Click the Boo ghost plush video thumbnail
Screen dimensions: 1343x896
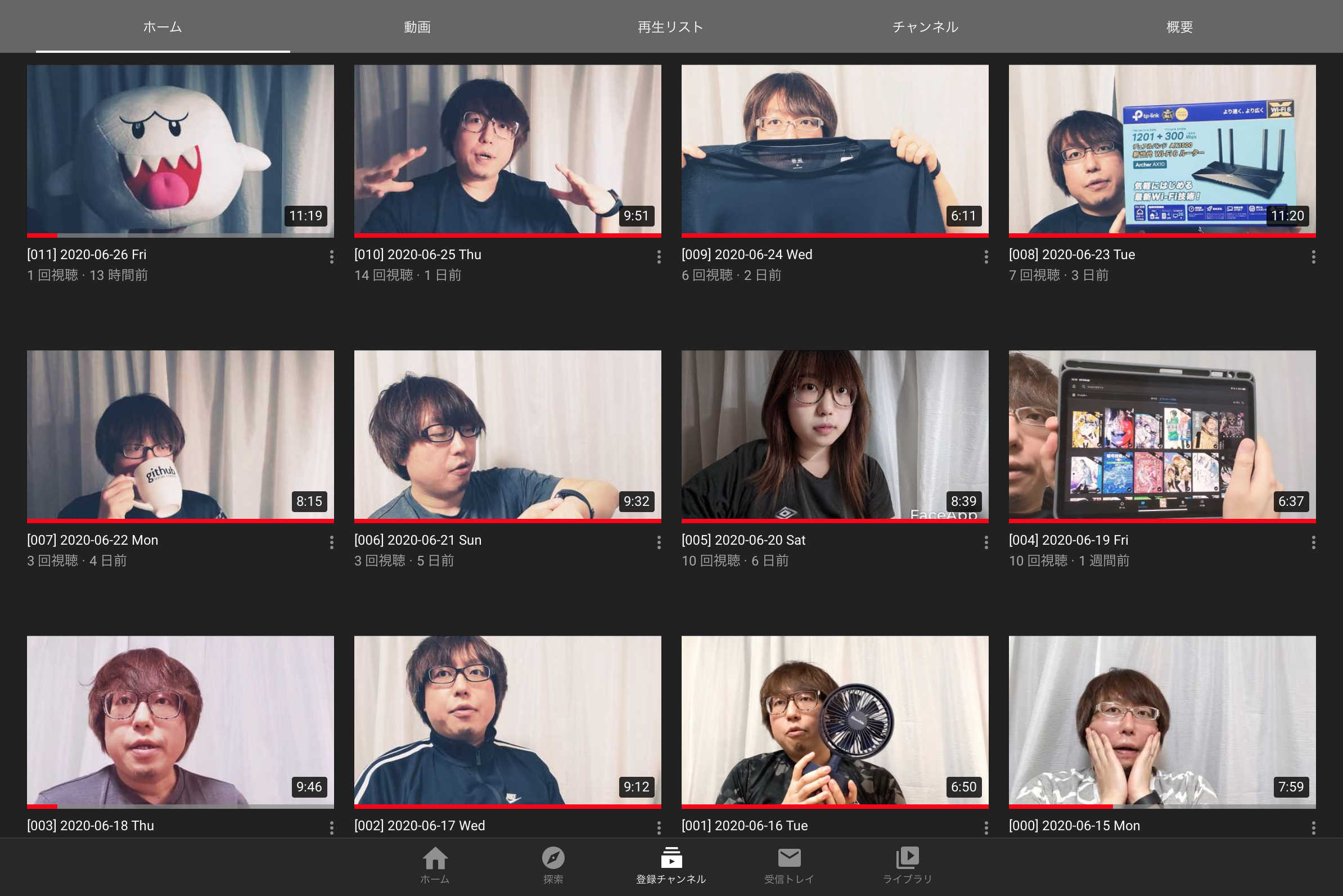click(x=180, y=148)
